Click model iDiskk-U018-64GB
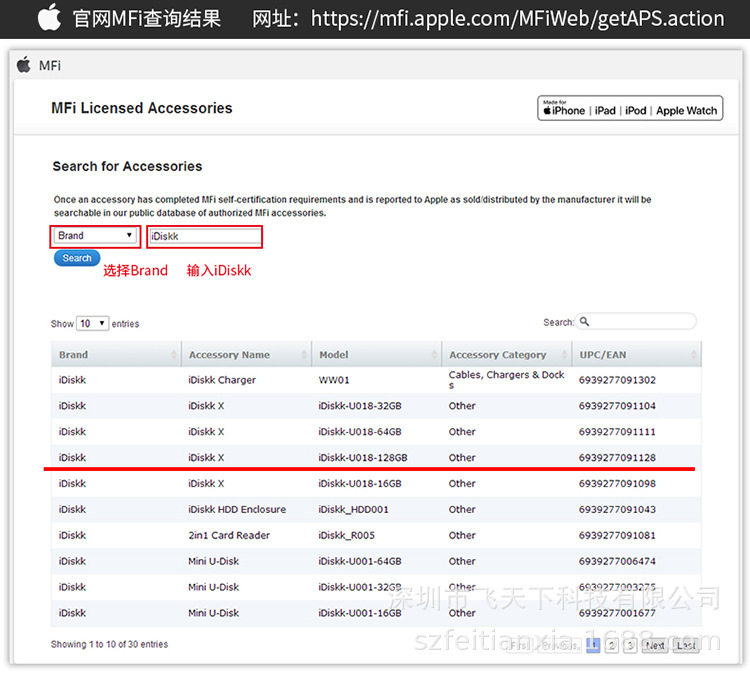 360,432
